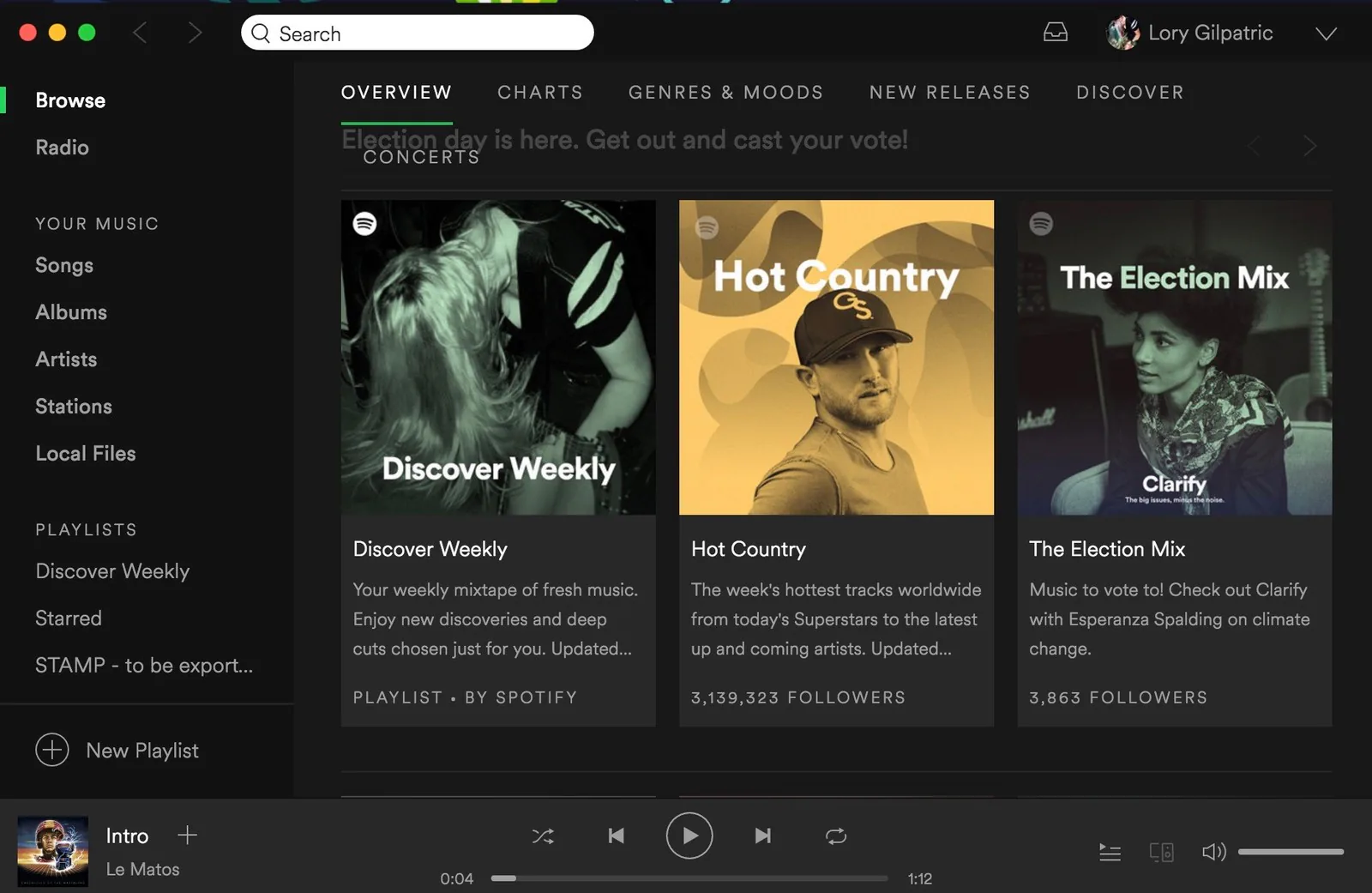Open Artists under Your Music
Viewport: 1372px width, 893px height.
click(x=66, y=359)
